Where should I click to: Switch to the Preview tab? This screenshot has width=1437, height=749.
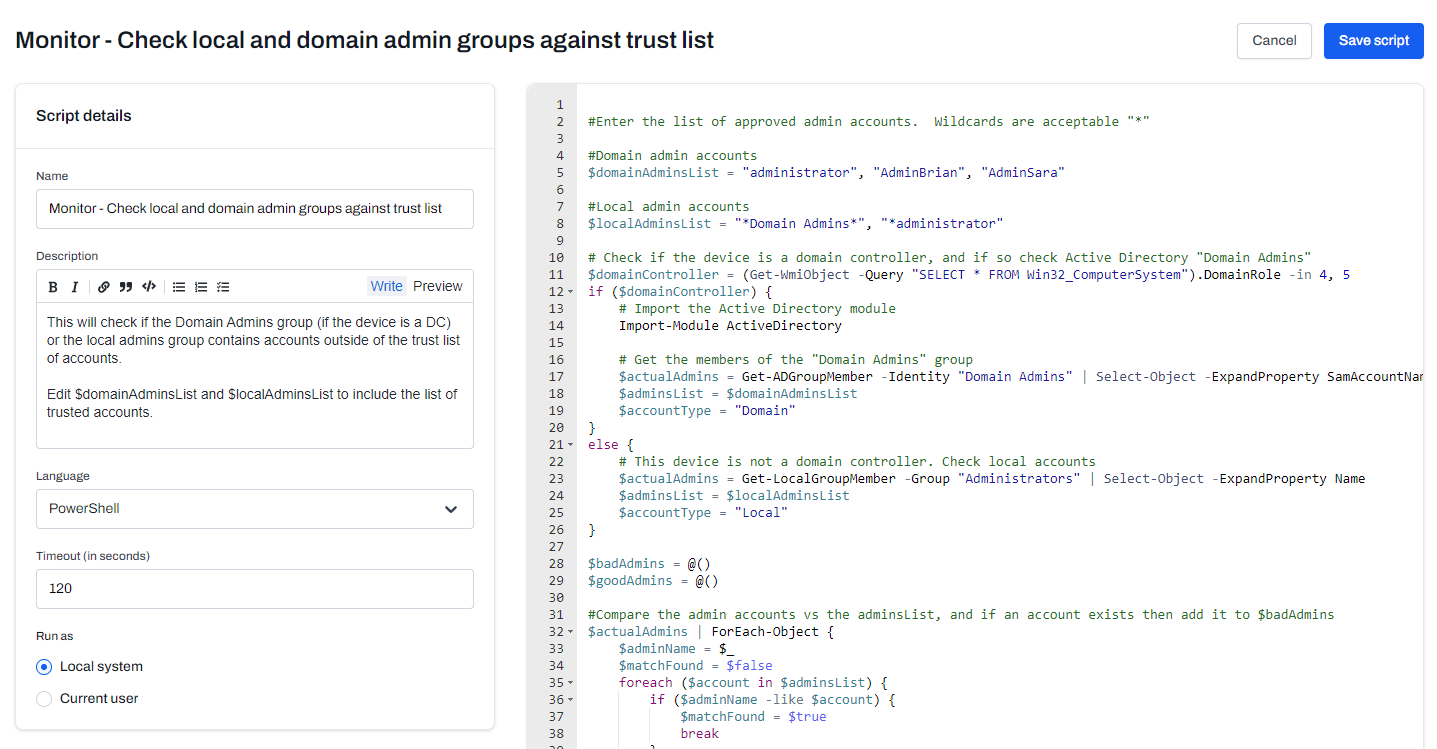(x=437, y=285)
